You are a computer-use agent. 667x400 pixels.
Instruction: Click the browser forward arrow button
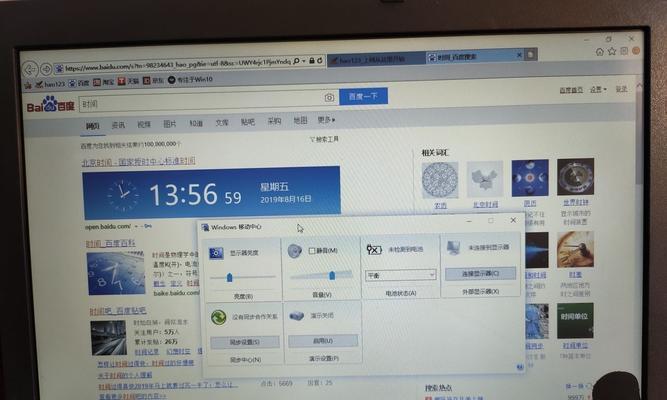coord(46,69)
